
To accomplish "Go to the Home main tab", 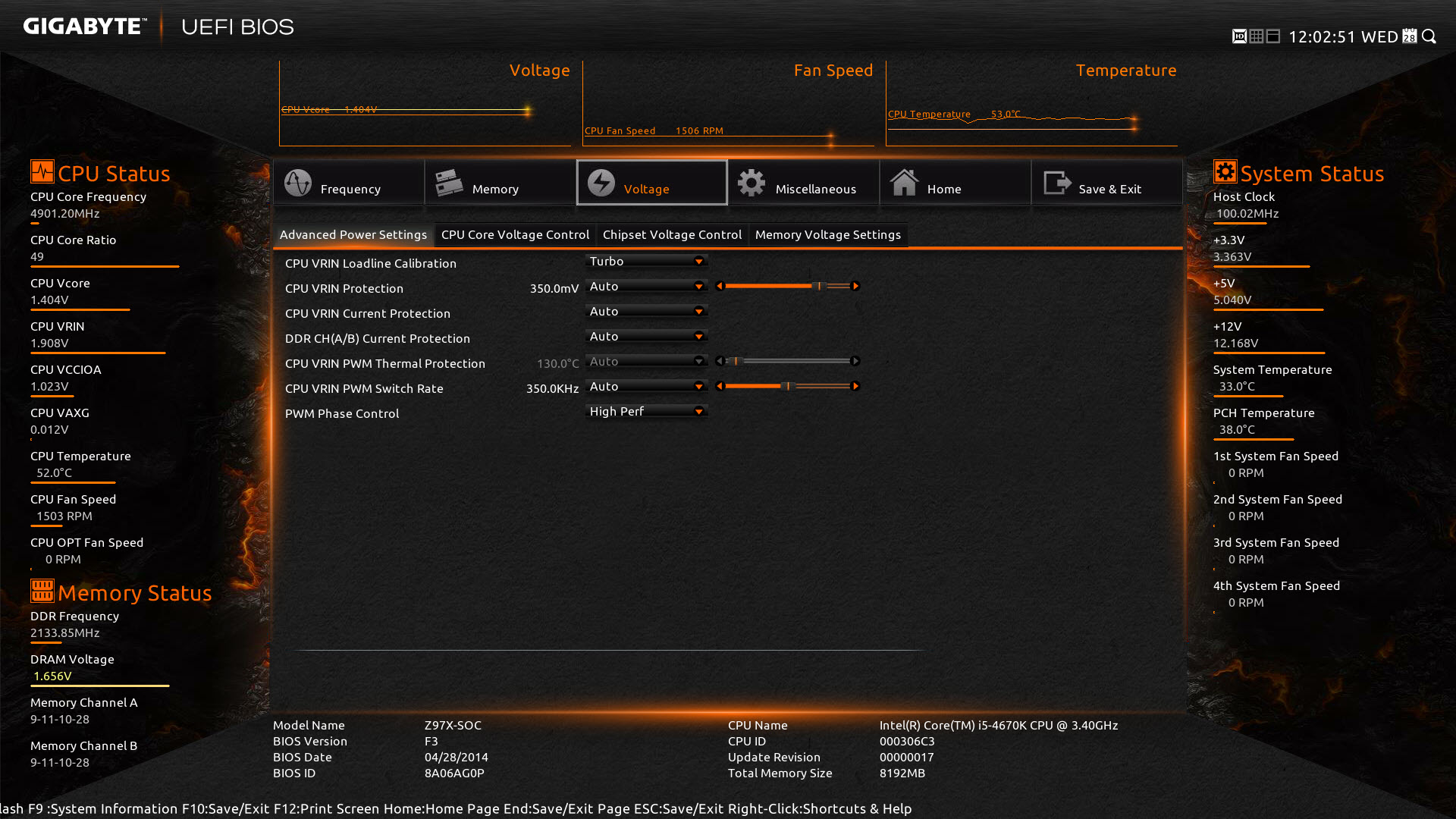I will click(955, 183).
